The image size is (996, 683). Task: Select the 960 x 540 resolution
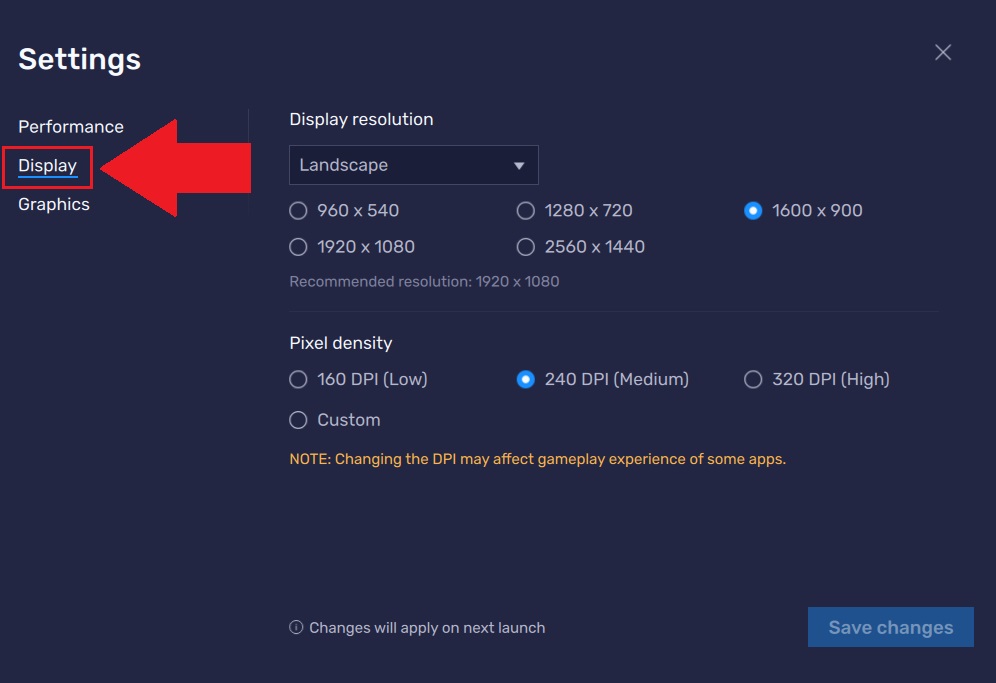click(x=344, y=210)
